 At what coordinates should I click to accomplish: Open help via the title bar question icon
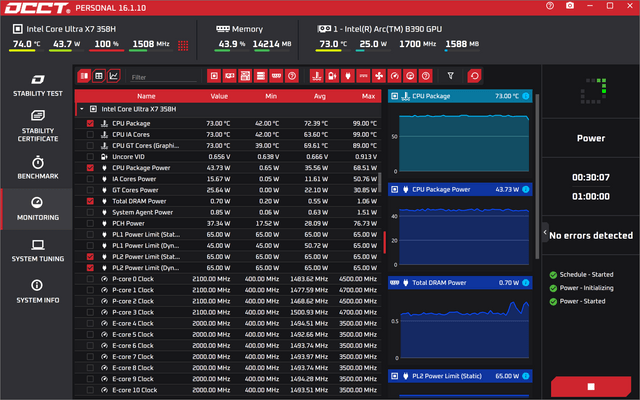[x=550, y=6]
